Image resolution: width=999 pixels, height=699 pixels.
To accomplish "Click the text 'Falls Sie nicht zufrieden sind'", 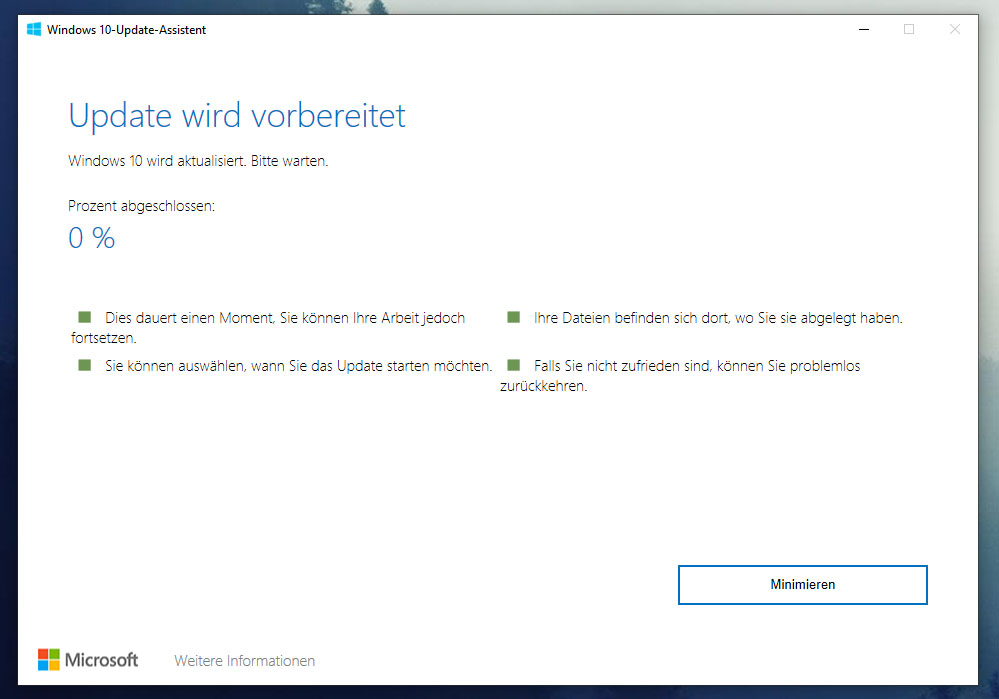I will [x=622, y=366].
